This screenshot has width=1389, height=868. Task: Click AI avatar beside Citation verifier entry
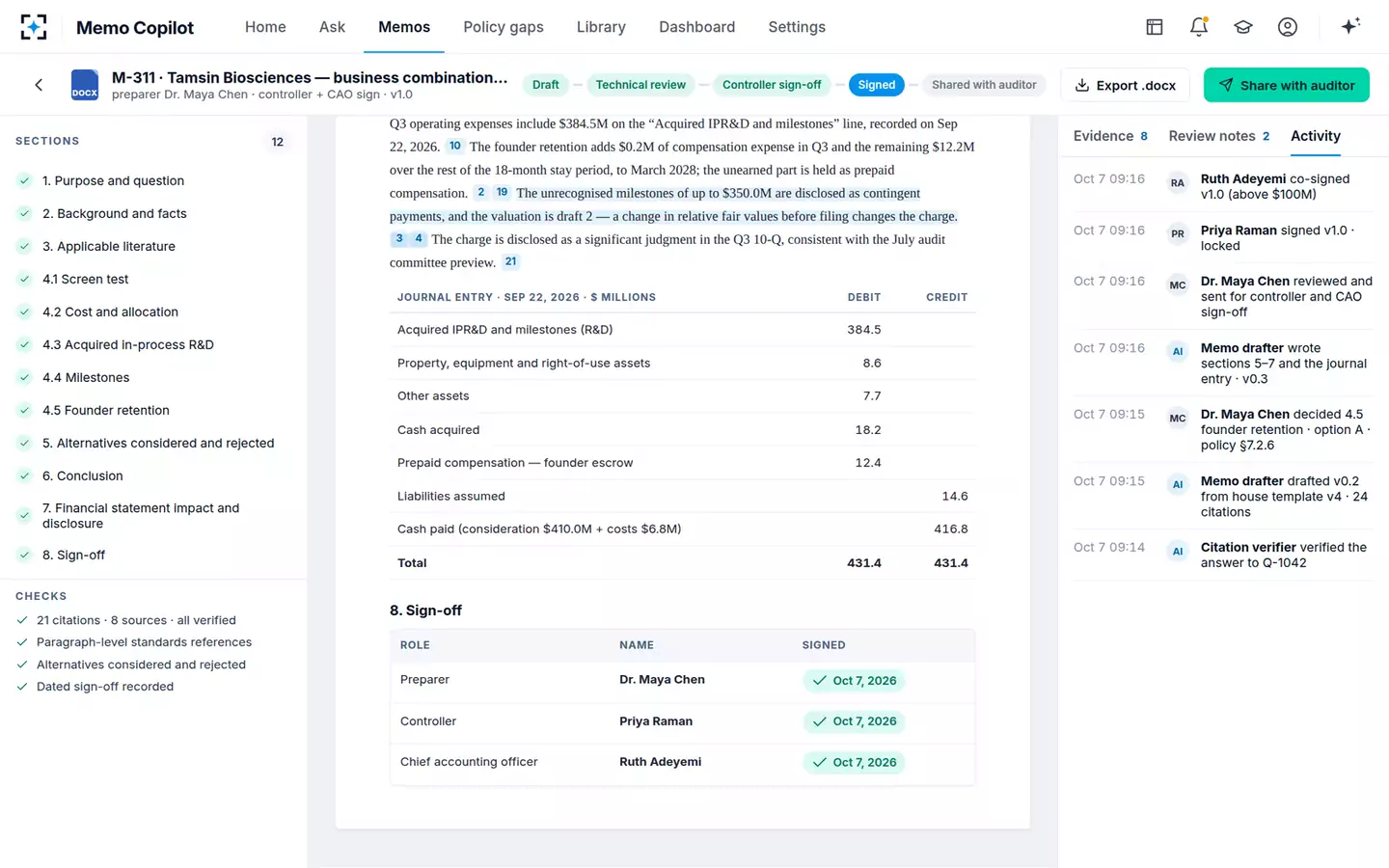pyautogui.click(x=1178, y=552)
